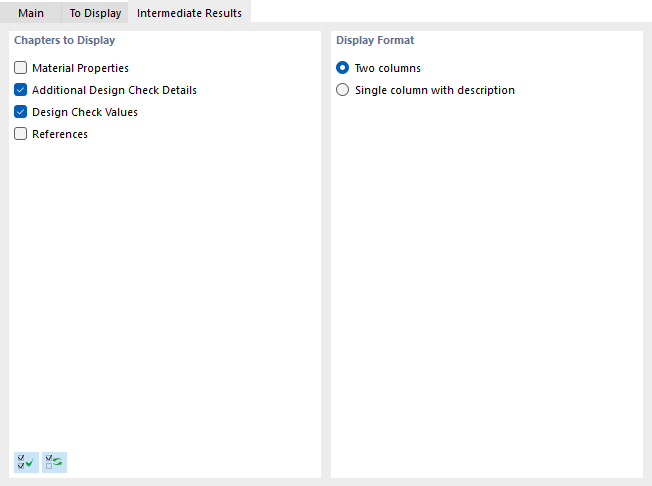652x486 pixels.
Task: Click the Additional Design Check Details label
Action: 114,90
